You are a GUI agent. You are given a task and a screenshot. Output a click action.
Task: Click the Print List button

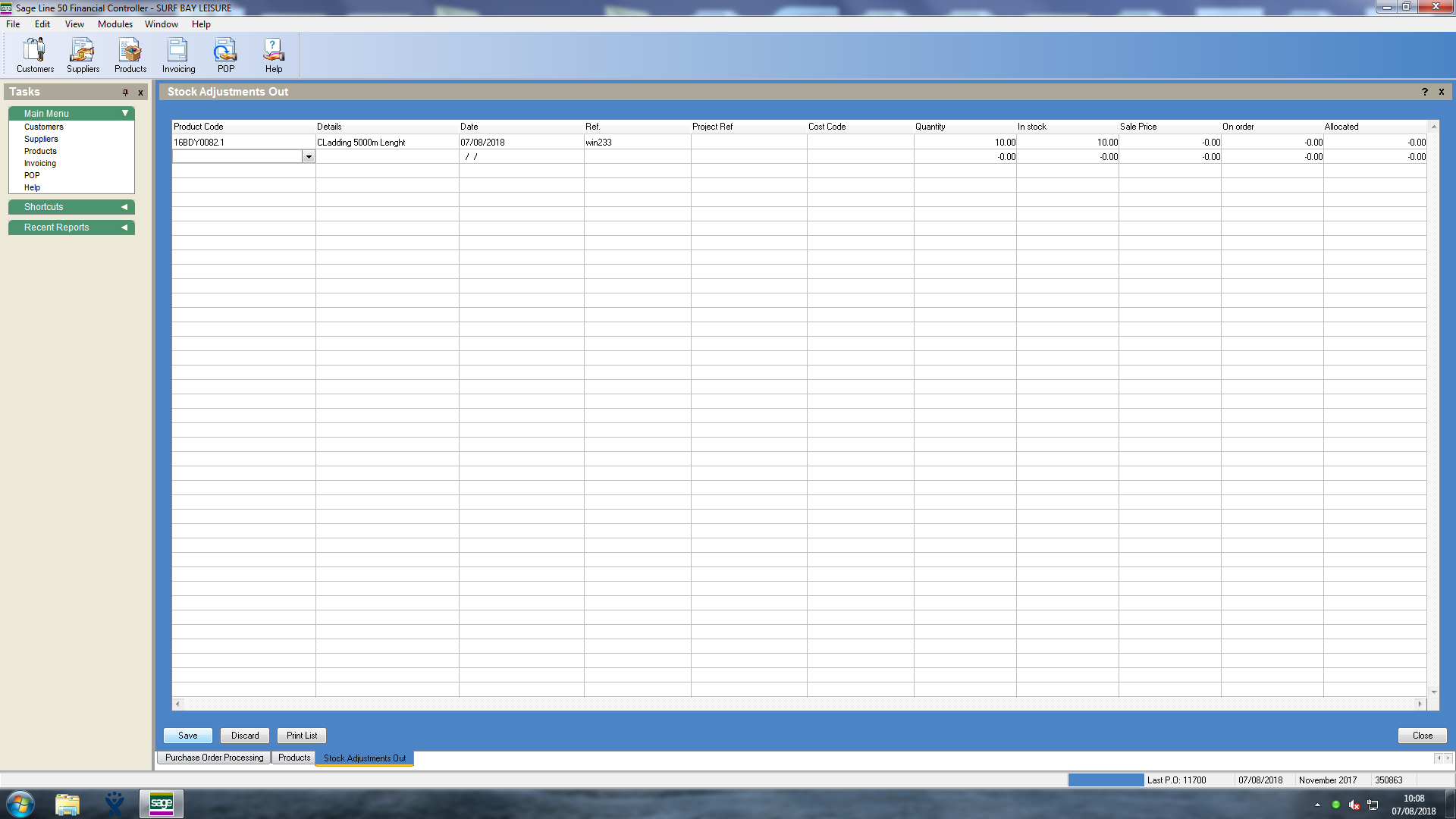(302, 736)
